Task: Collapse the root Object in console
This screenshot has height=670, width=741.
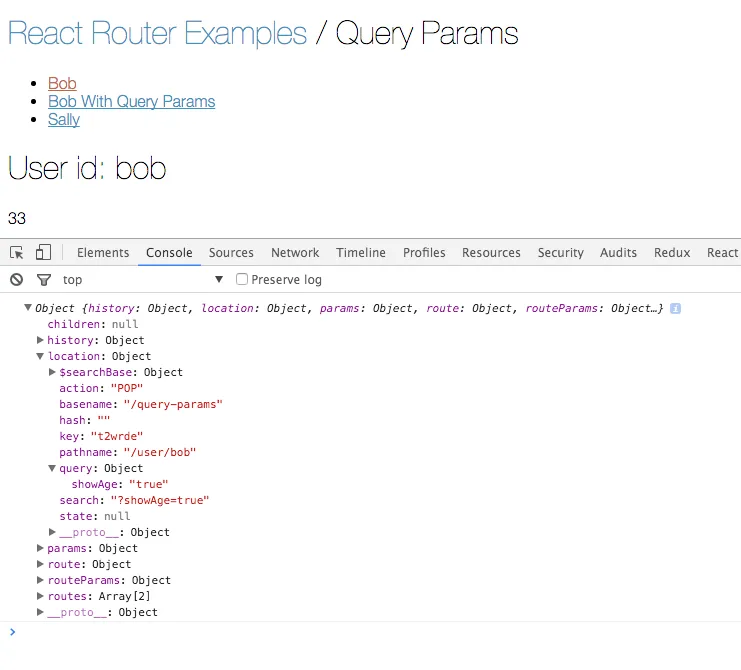Action: click(28, 309)
